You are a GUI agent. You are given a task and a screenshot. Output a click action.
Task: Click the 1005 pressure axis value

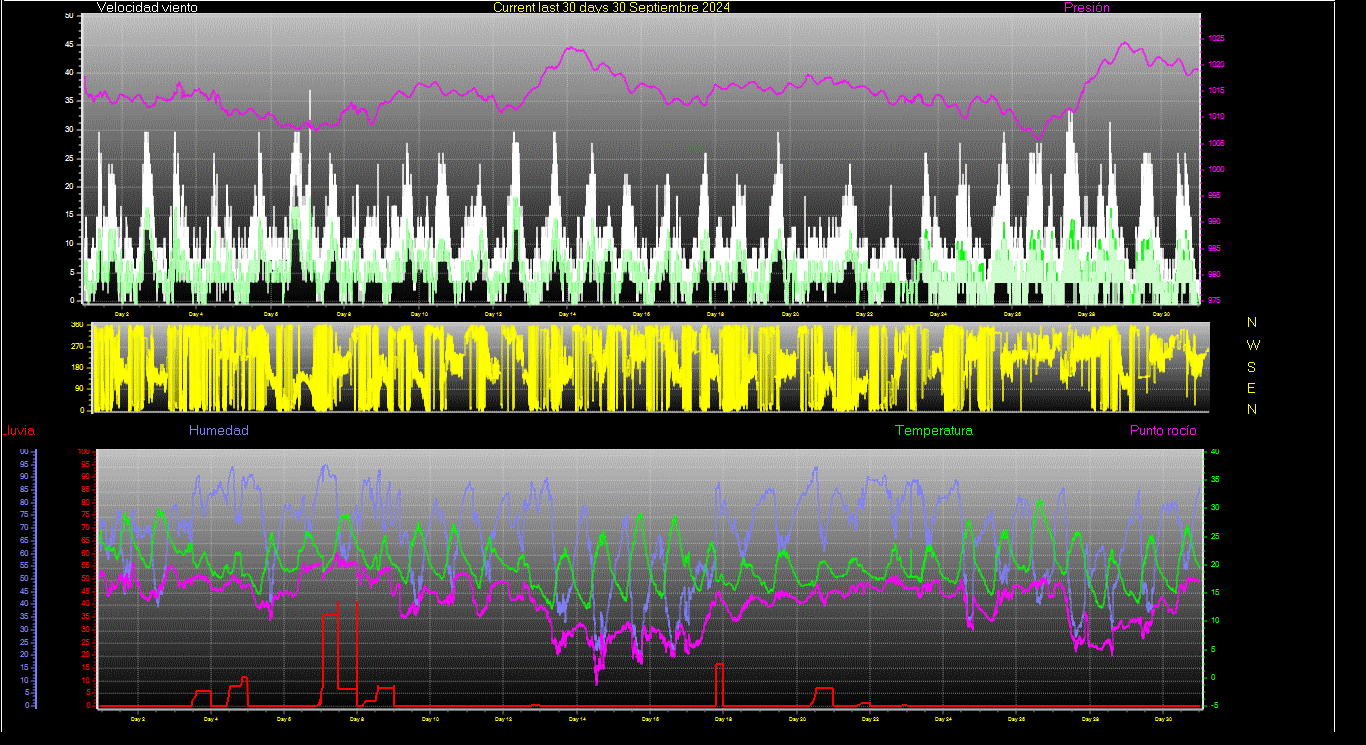pyautogui.click(x=1216, y=143)
